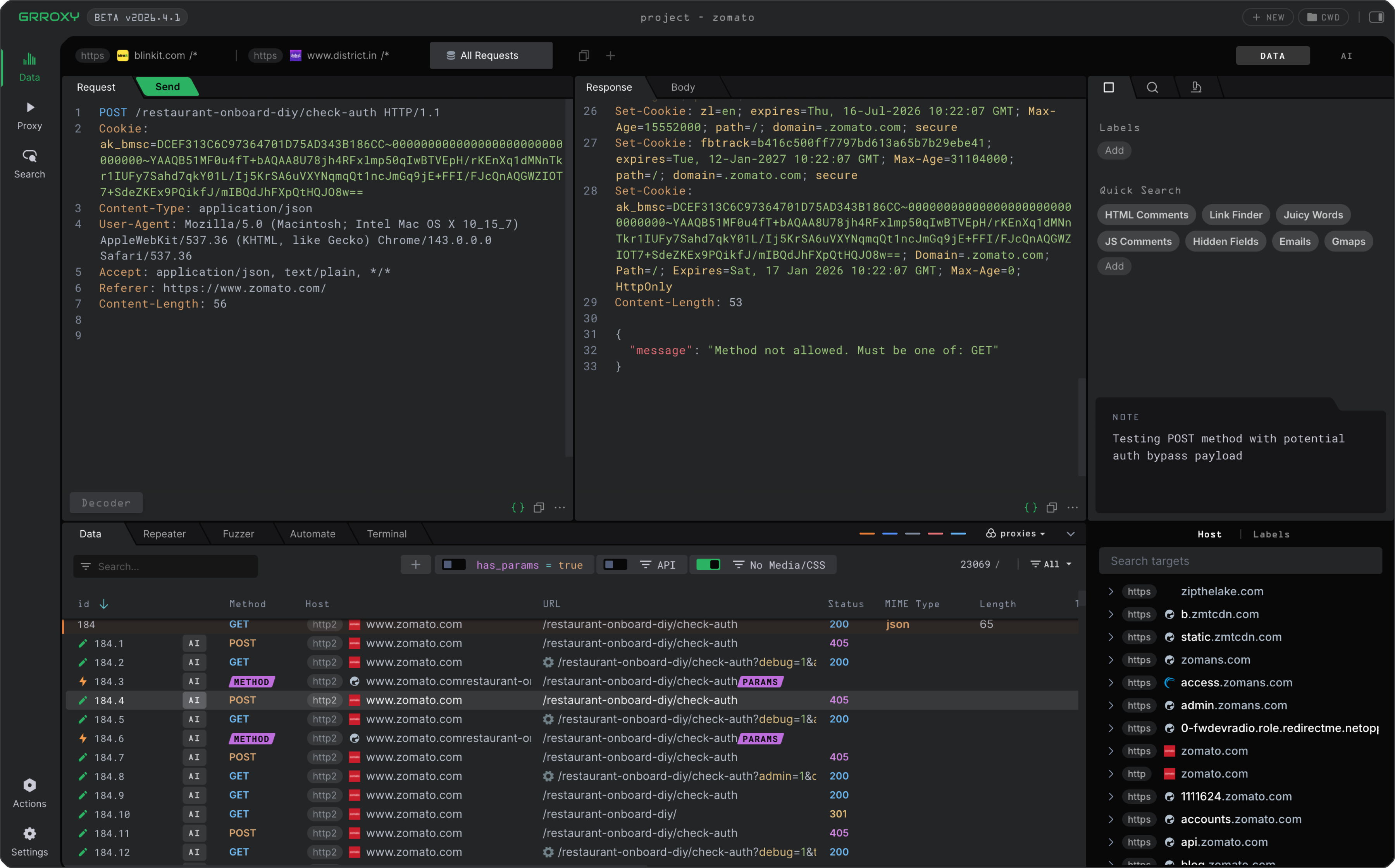Click the AI badge on row 184.4
The width and height of the screenshot is (1395, 868).
tap(194, 700)
